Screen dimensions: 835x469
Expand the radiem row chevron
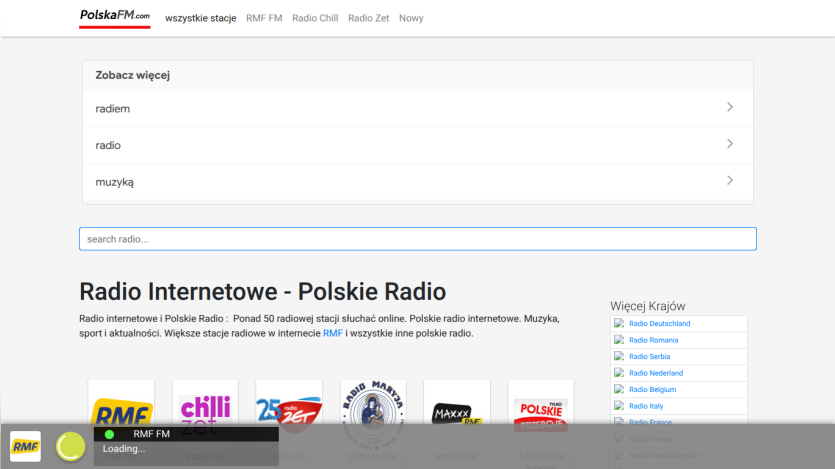[x=730, y=107]
